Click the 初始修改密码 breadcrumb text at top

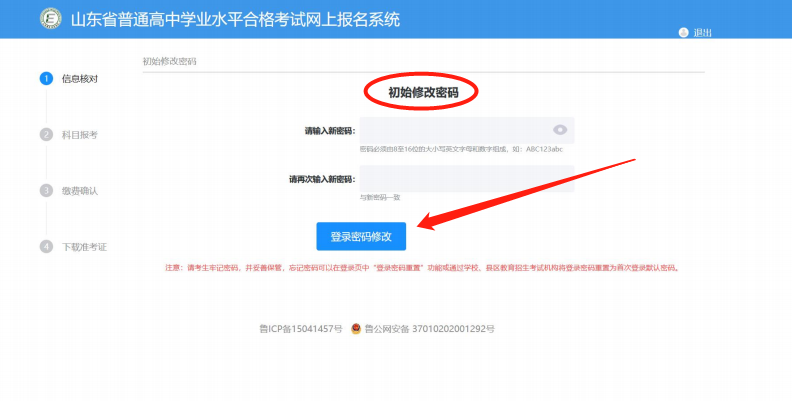pos(169,61)
